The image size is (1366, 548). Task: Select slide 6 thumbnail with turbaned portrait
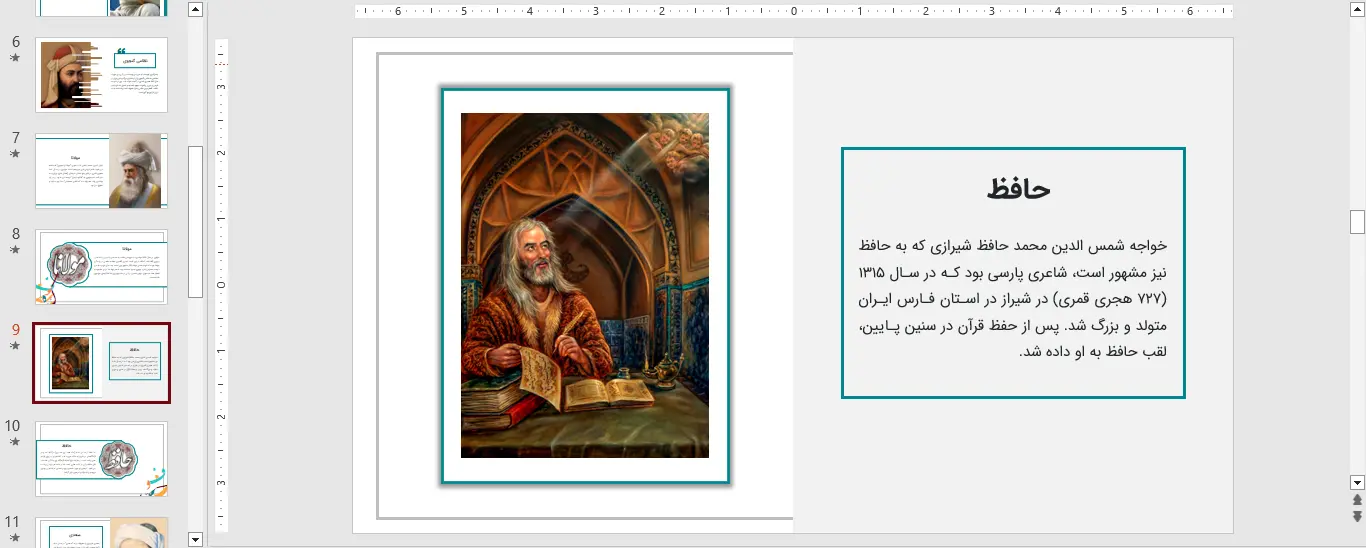[x=101, y=75]
